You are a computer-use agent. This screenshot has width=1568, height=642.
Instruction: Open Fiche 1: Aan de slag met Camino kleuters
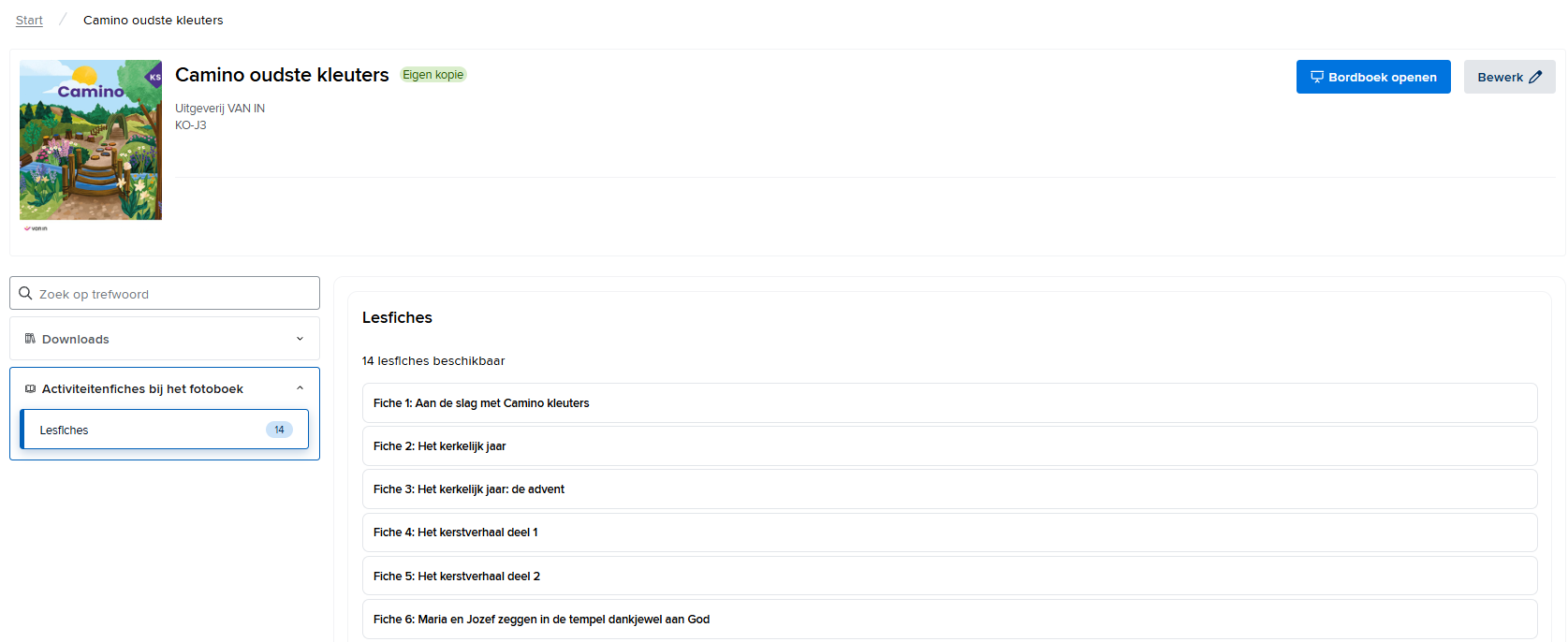[949, 403]
